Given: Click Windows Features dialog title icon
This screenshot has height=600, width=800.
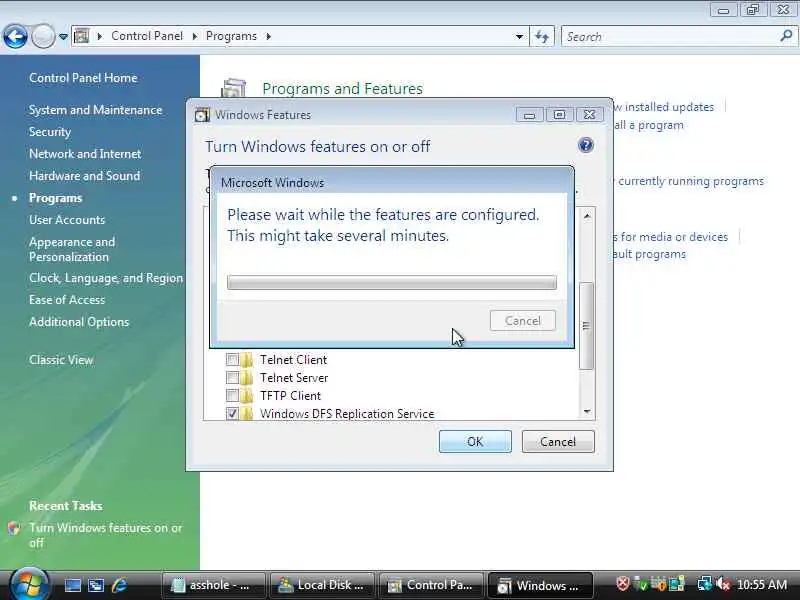Looking at the screenshot, I should click(202, 115).
